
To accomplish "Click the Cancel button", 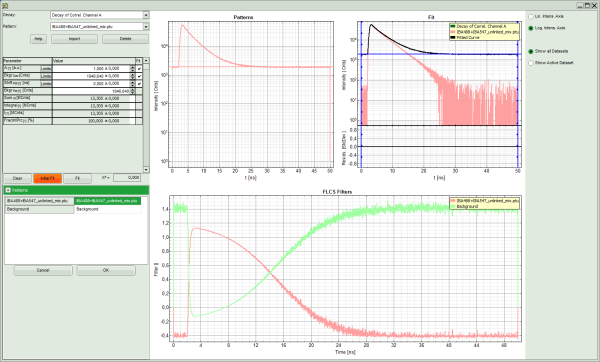I will coord(43,271).
